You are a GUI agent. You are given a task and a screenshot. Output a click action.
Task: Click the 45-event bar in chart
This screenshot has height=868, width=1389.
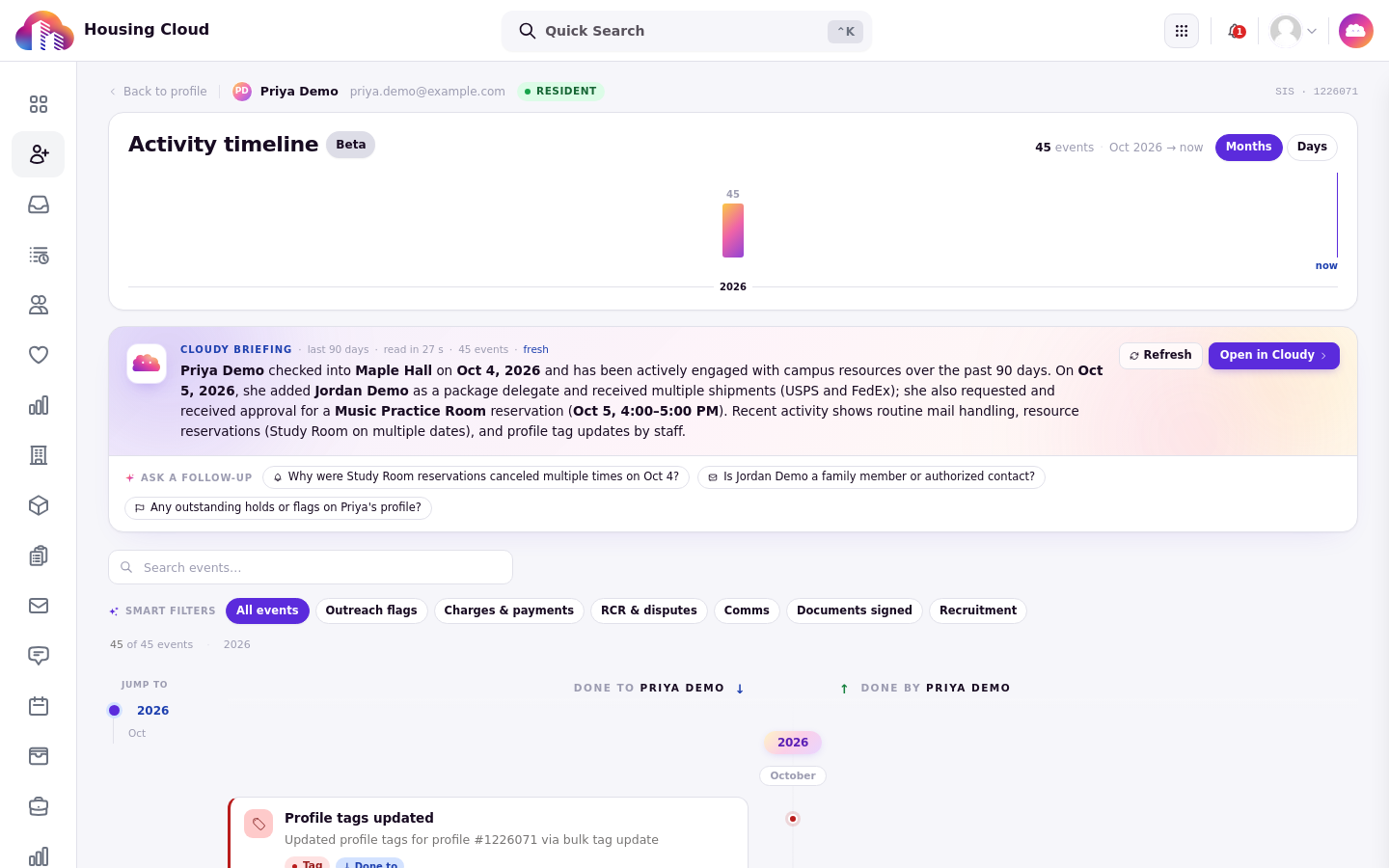733,231
